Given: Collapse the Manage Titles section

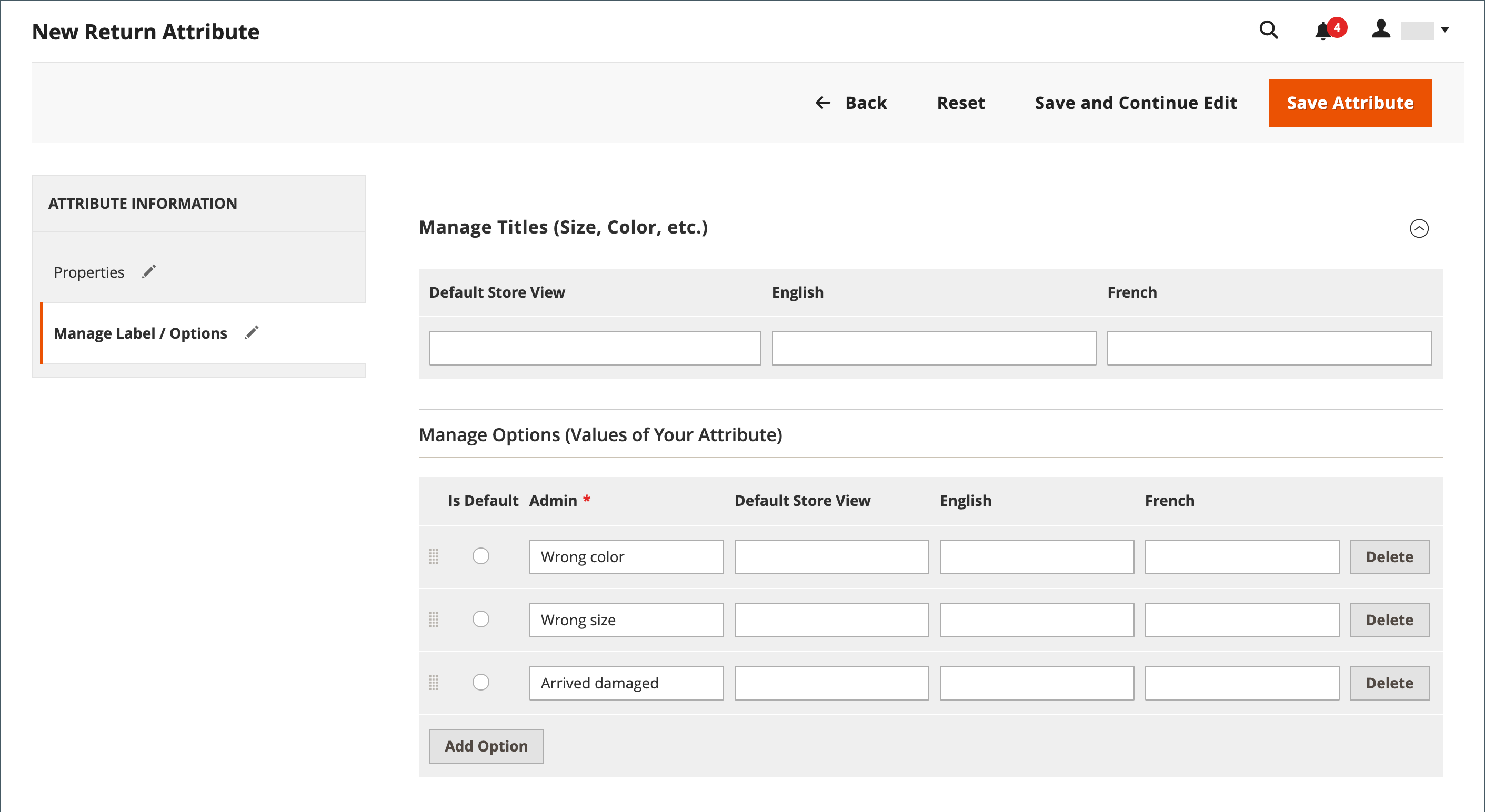Looking at the screenshot, I should [1420, 228].
